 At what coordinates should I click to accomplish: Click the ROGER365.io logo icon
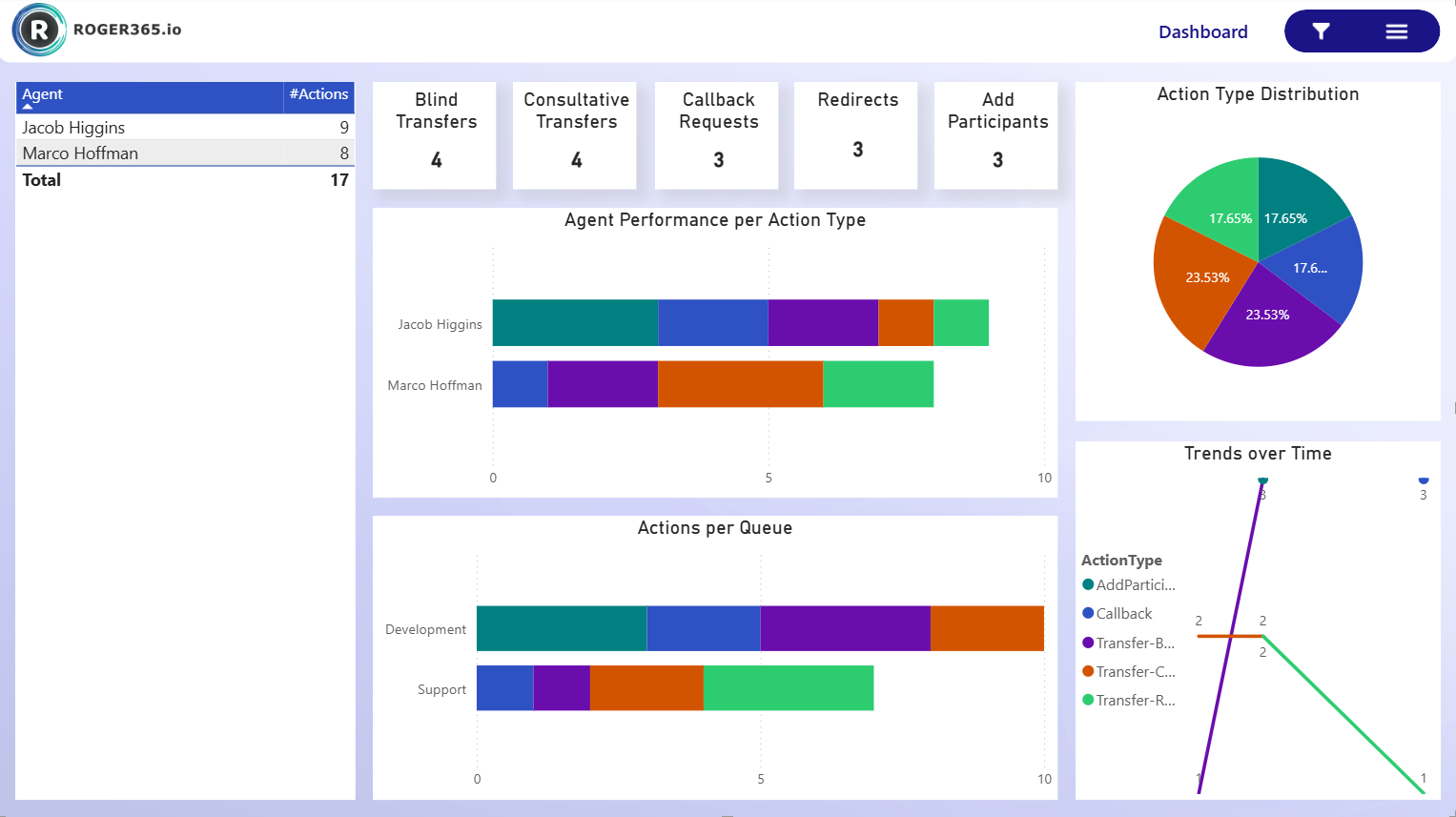point(39,30)
